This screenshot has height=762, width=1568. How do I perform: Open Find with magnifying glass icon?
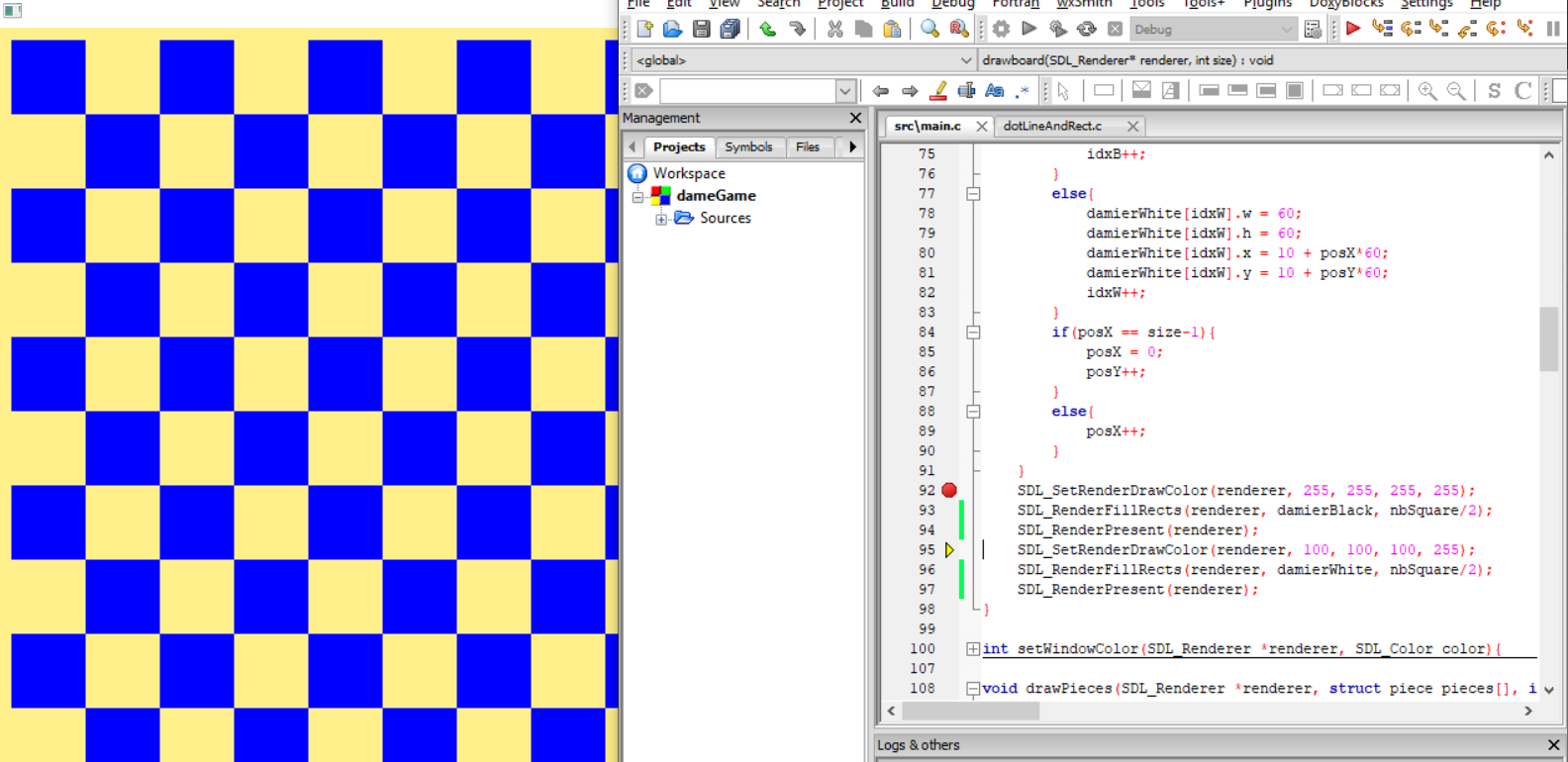pos(930,30)
